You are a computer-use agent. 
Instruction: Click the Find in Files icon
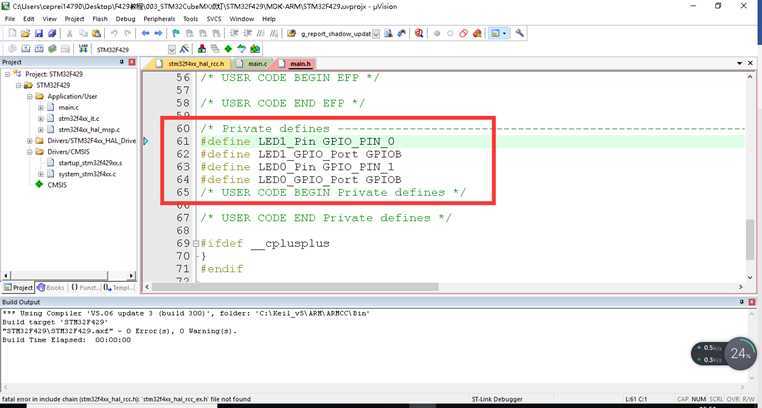click(x=292, y=34)
